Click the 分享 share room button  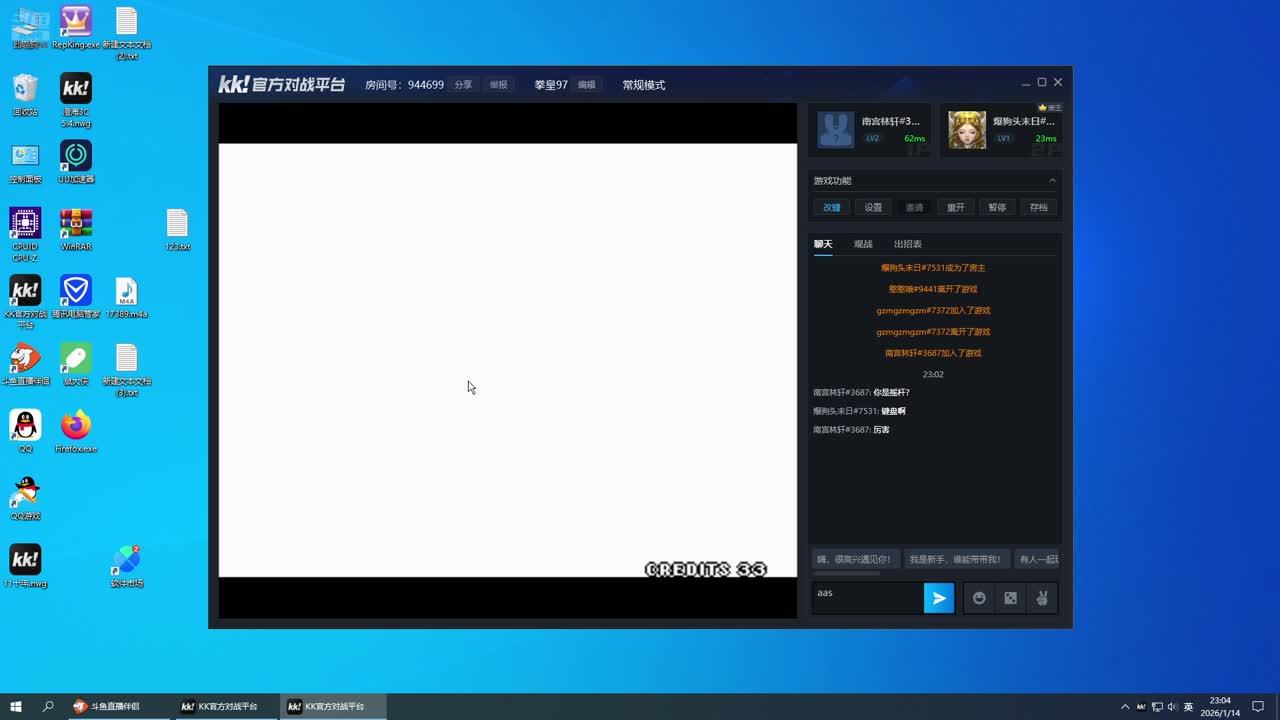click(463, 85)
